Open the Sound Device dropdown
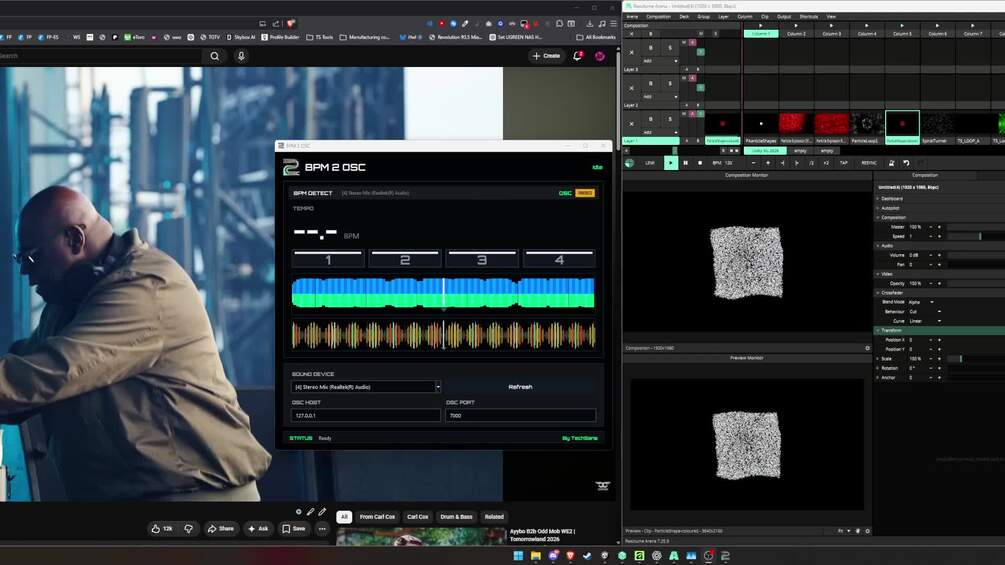This screenshot has width=1005, height=565. coord(366,387)
